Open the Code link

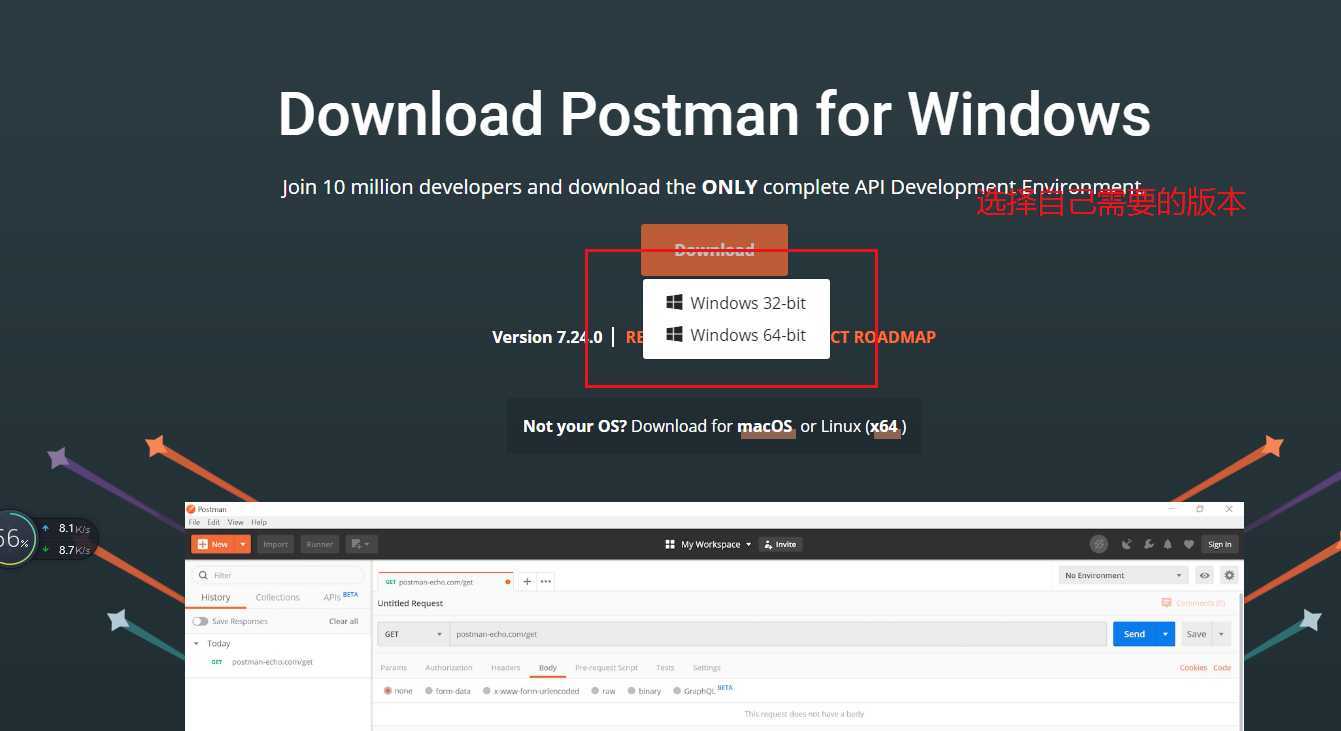[1222, 667]
